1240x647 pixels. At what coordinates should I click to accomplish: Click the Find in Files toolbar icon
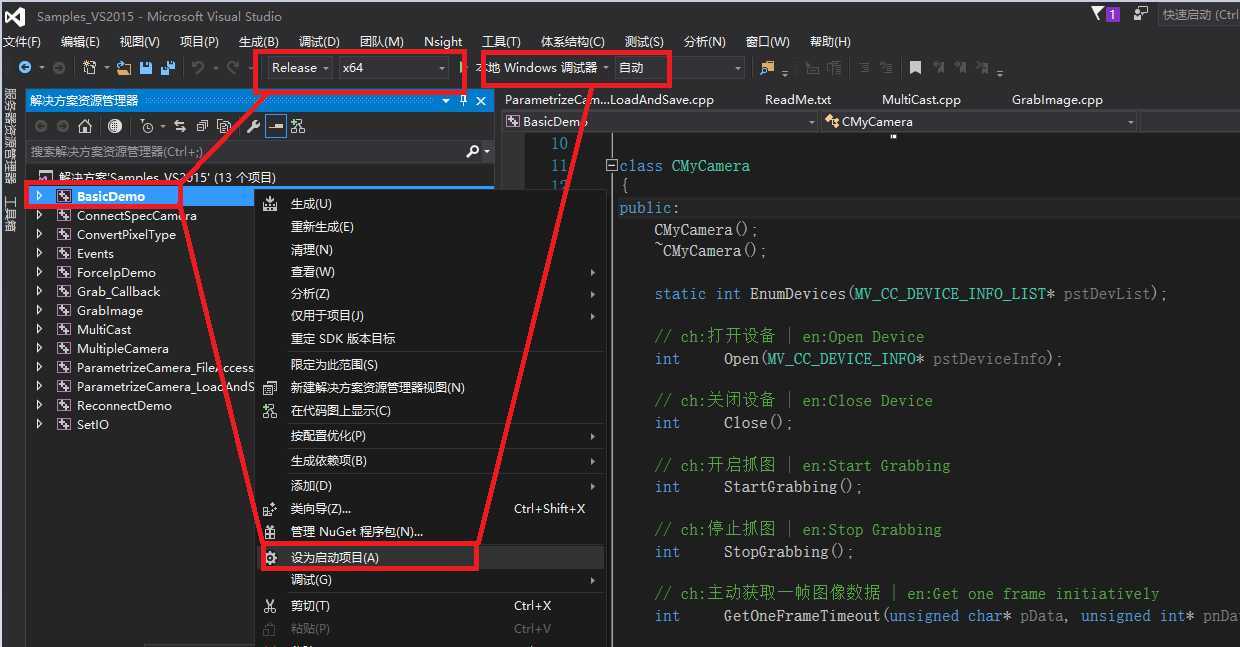(767, 68)
